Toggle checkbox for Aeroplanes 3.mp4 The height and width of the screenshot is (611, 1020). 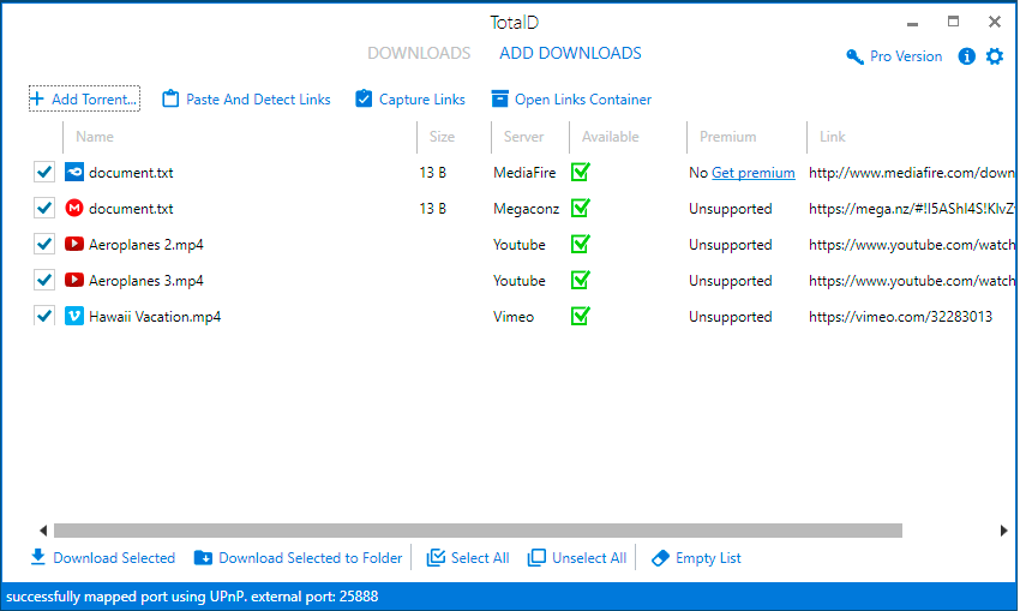tap(44, 280)
